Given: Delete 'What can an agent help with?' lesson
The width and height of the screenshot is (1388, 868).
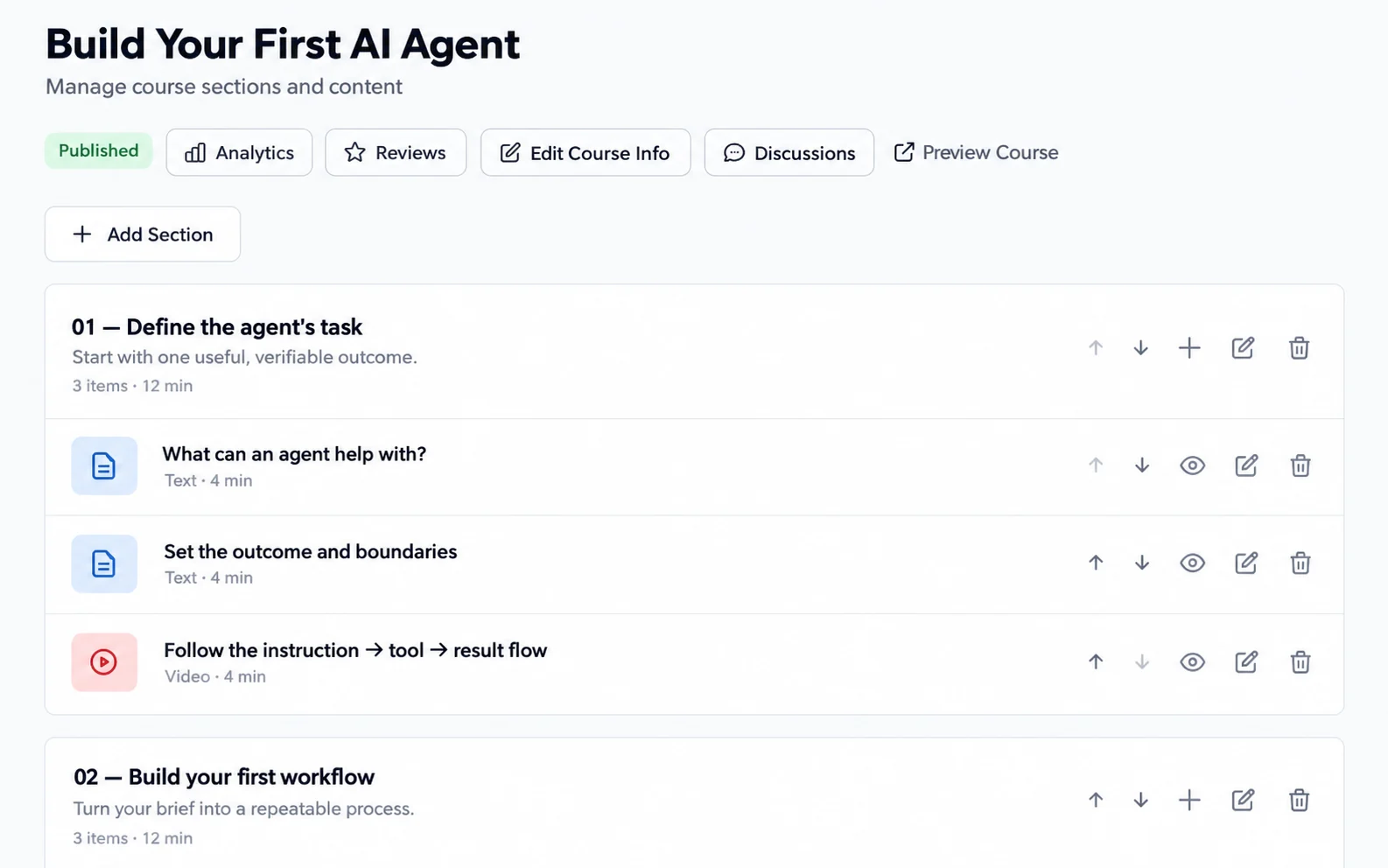Looking at the screenshot, I should coord(1300,465).
